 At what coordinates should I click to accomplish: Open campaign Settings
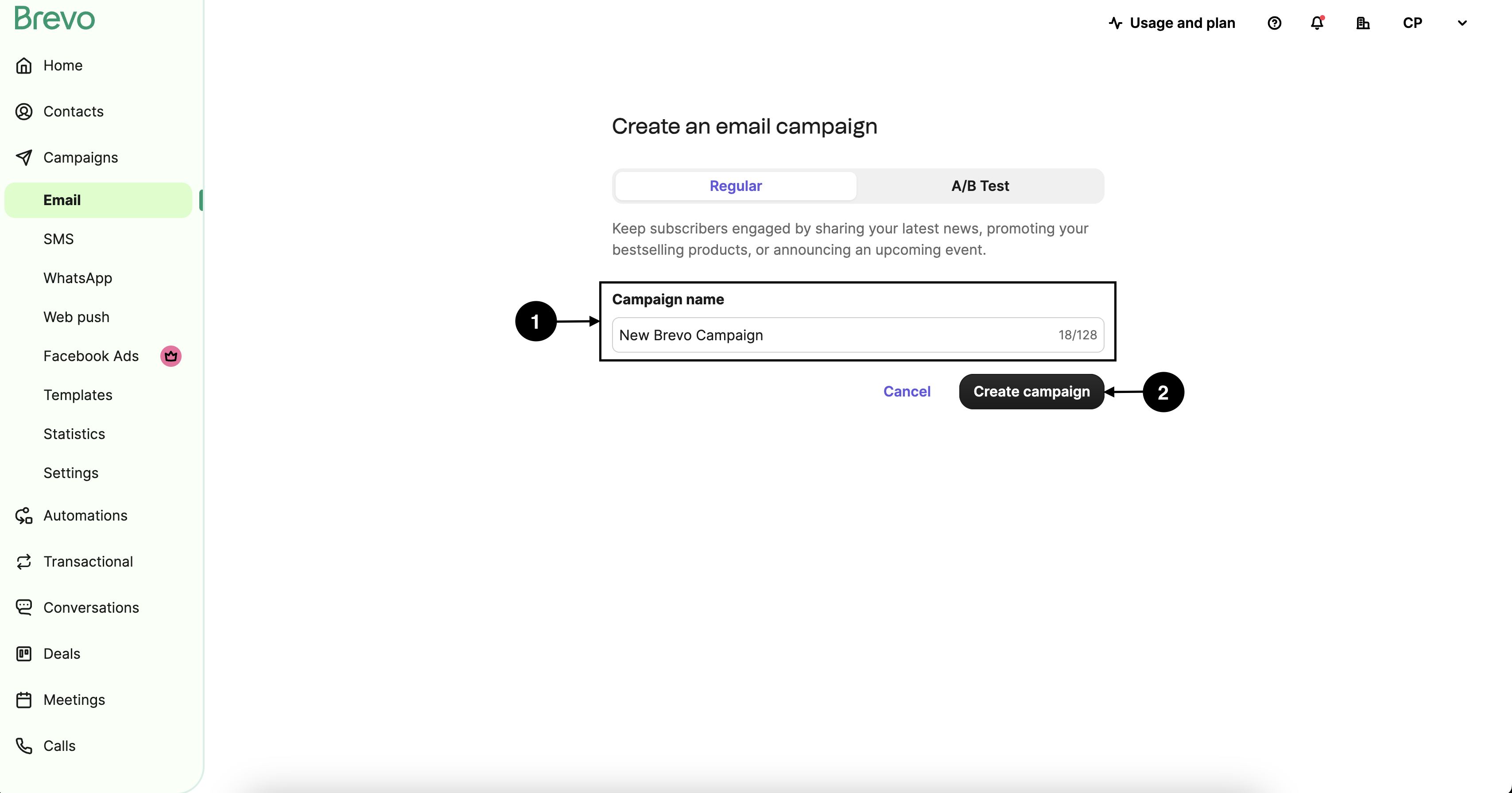tap(70, 473)
